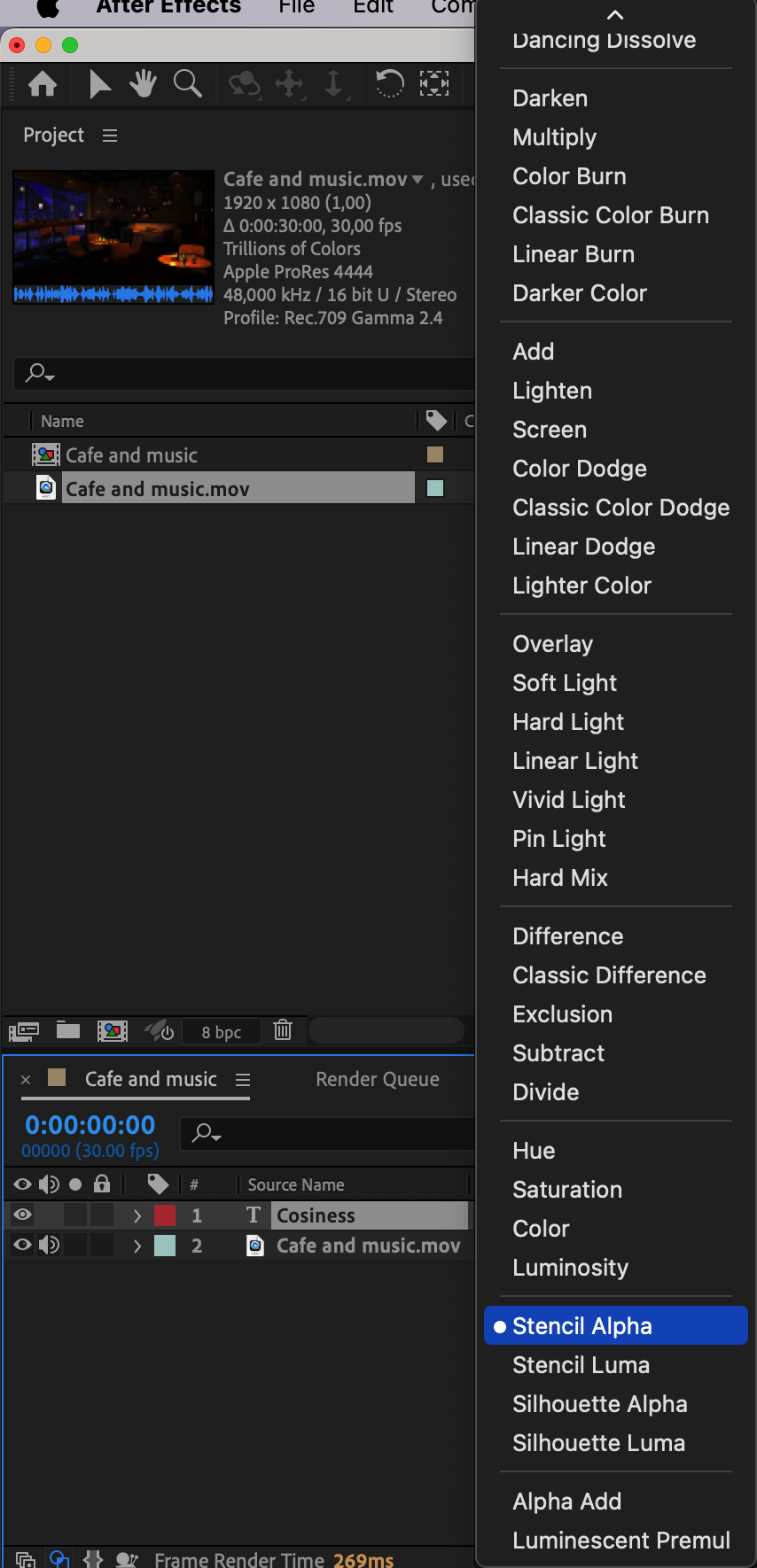Viewport: 757px width, 1568px height.
Task: Delete selected item with trash icon
Action: (x=283, y=1030)
